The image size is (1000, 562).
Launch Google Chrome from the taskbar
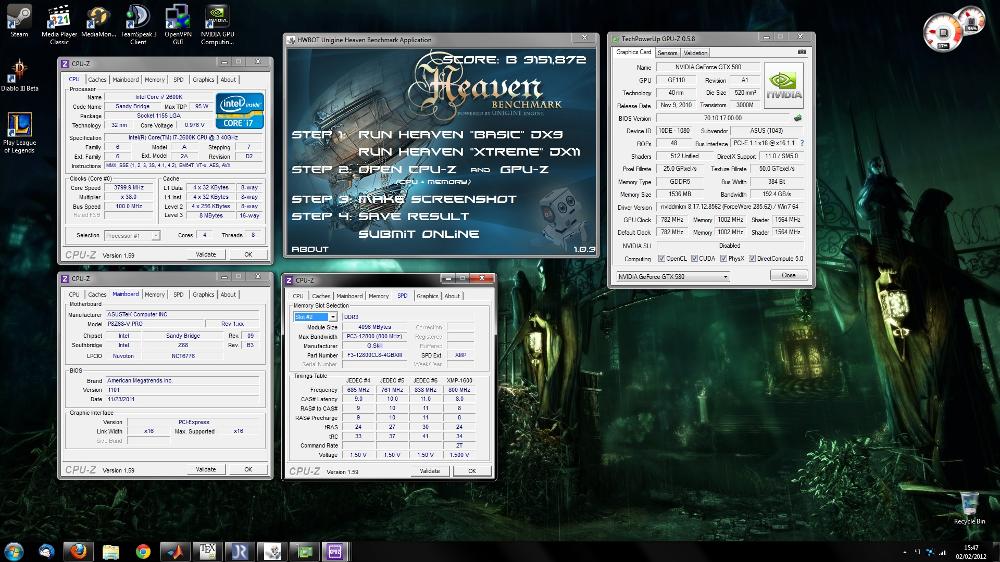pyautogui.click(x=143, y=551)
